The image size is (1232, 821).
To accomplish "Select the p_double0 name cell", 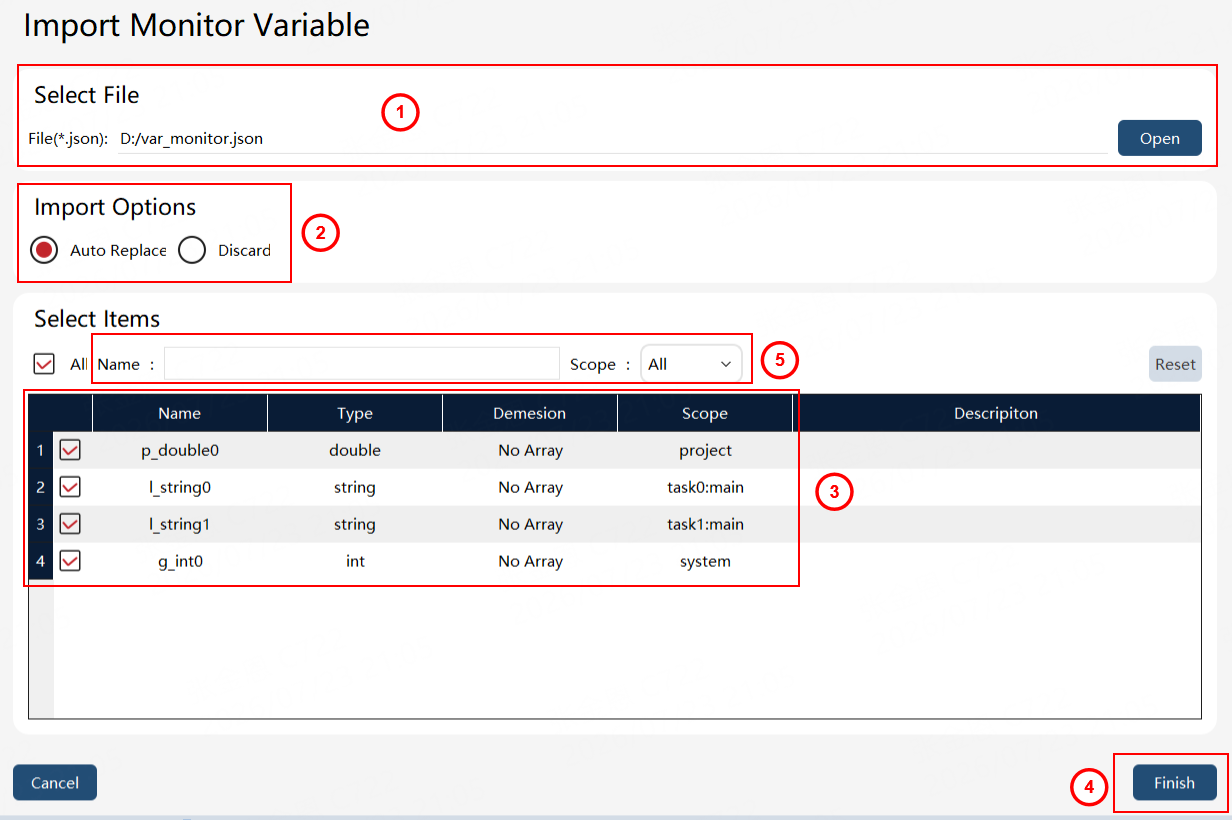I will (180, 451).
